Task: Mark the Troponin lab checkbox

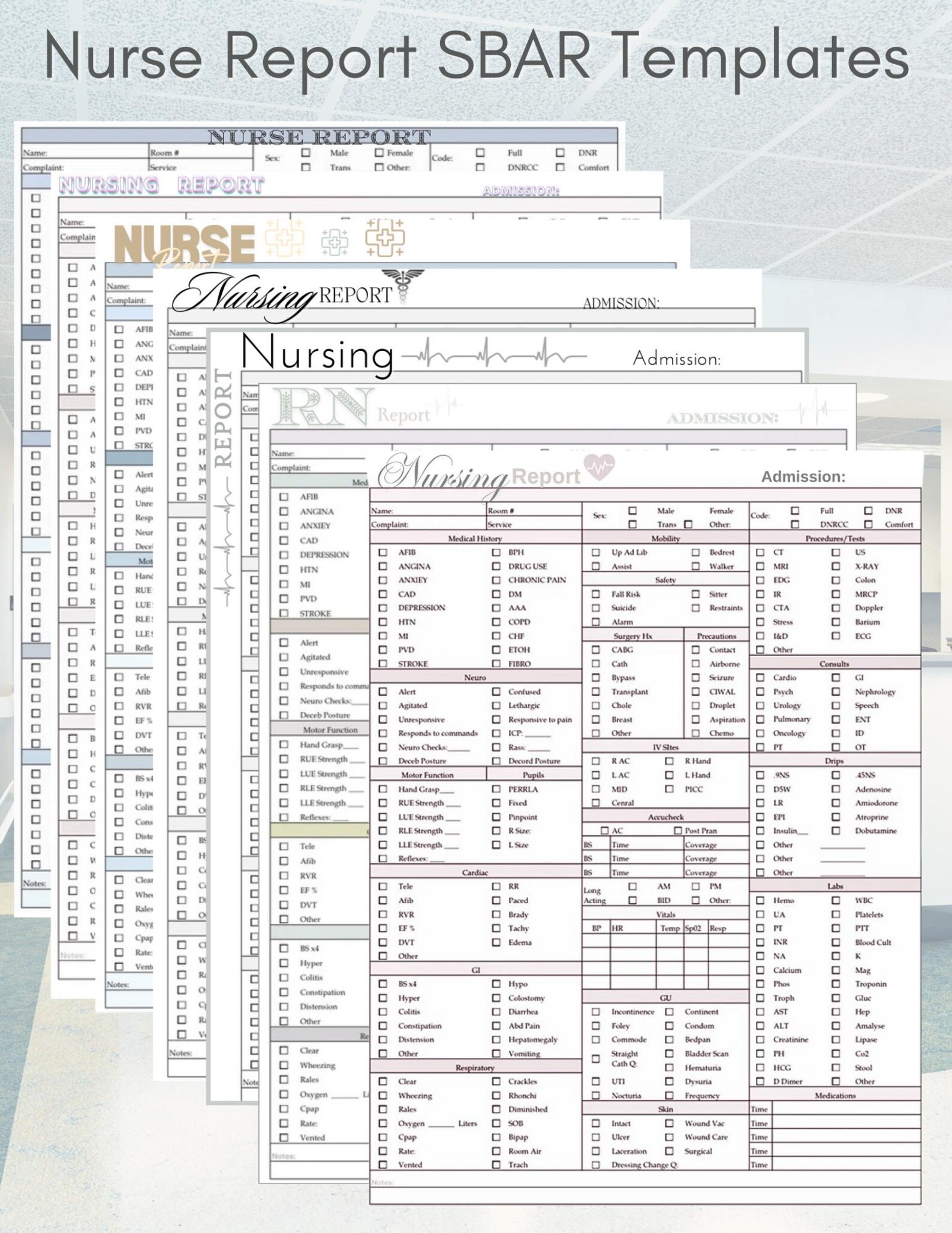Action: click(836, 984)
